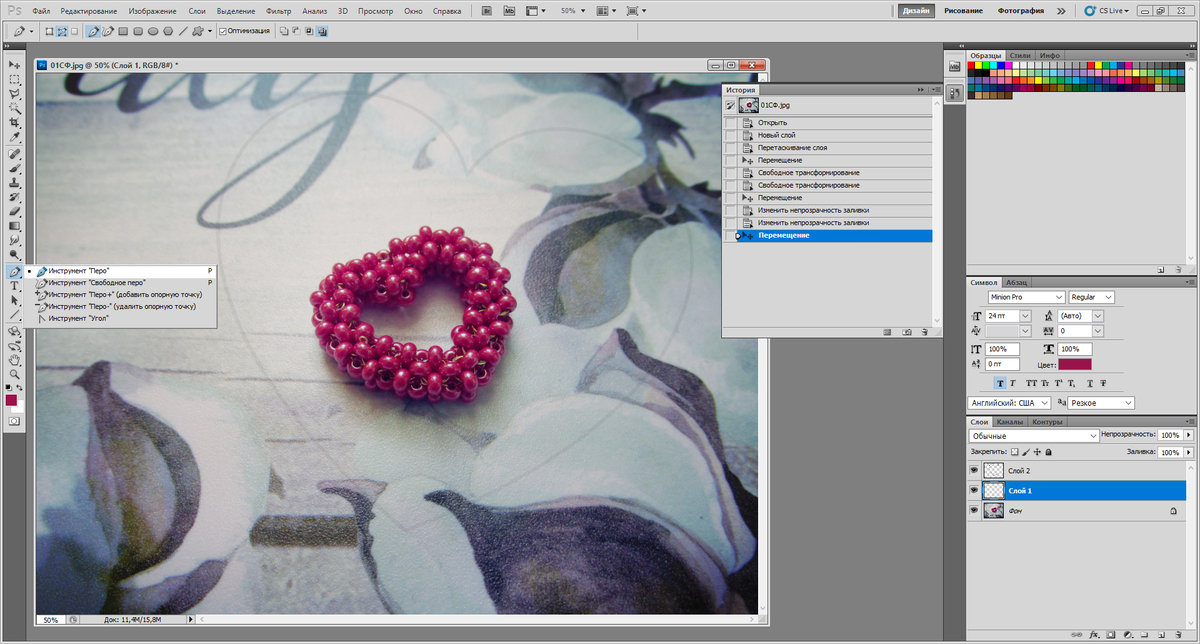
Task: Select the Type tool in the toolbox
Action: (x=15, y=286)
